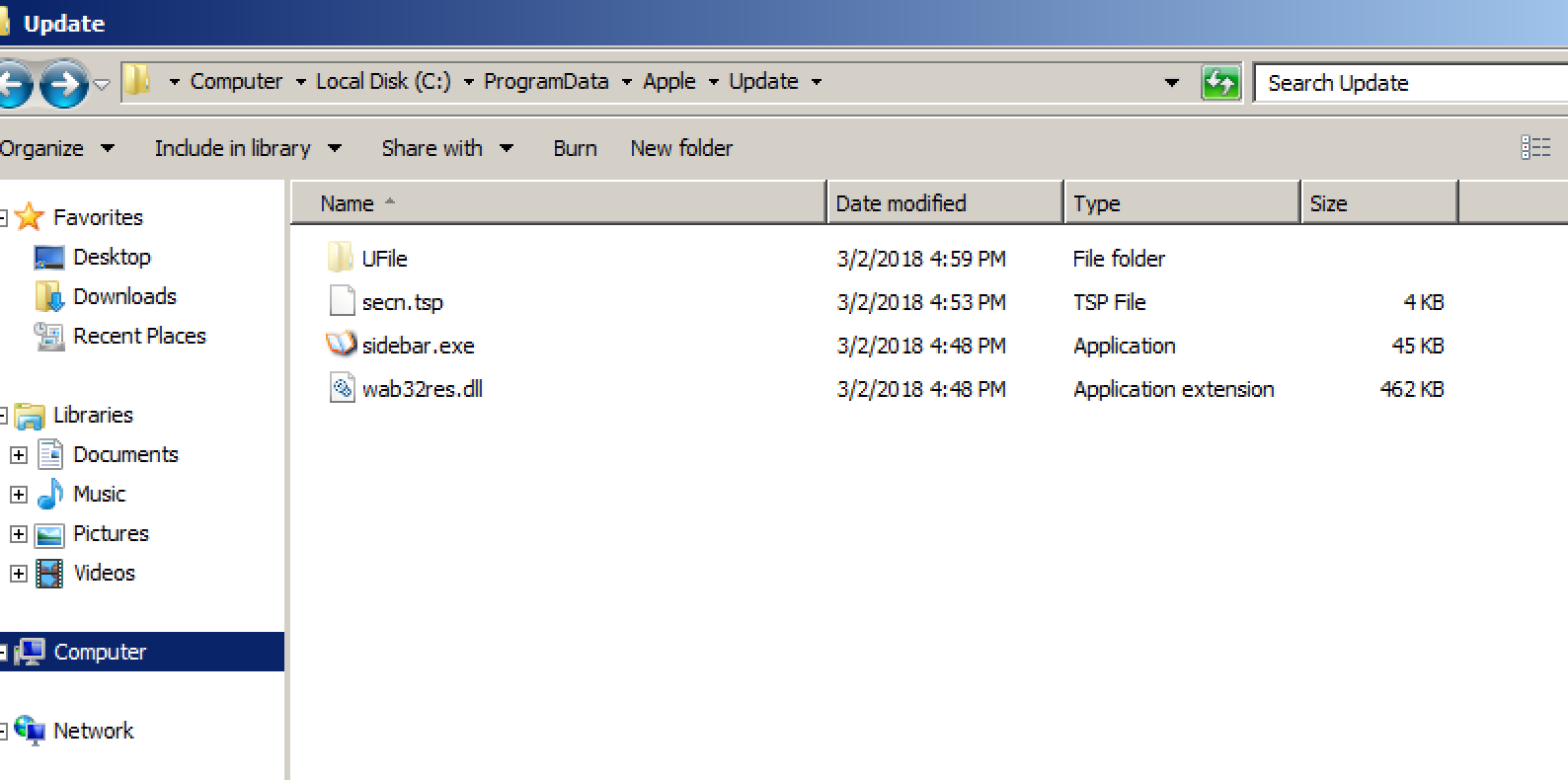1568x780 pixels.
Task: Click the New folder button
Action: coord(681,148)
